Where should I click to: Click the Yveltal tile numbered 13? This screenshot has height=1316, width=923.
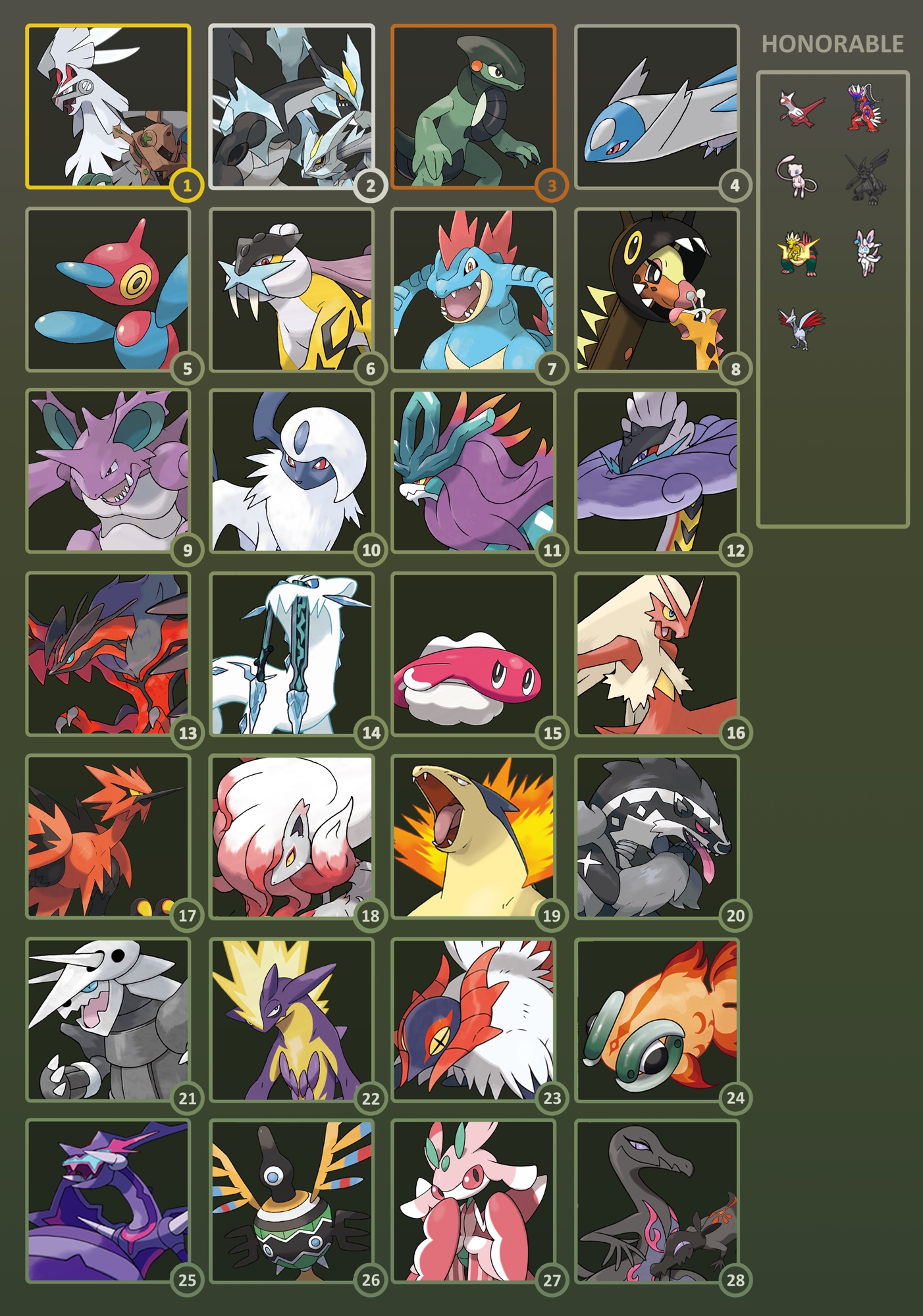[x=108, y=654]
